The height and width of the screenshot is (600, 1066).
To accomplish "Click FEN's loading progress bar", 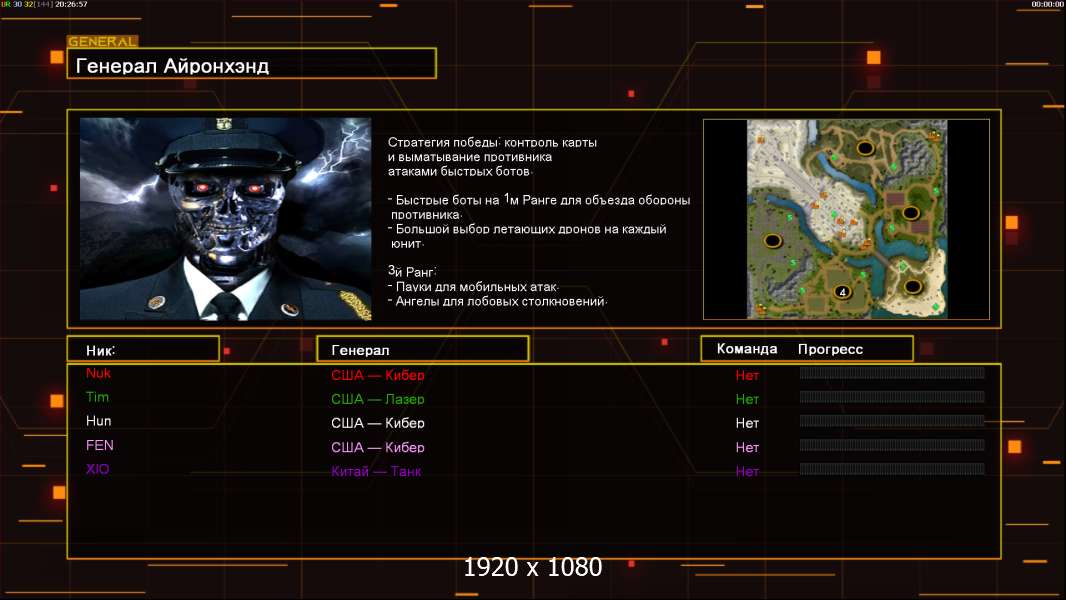I will (x=892, y=445).
